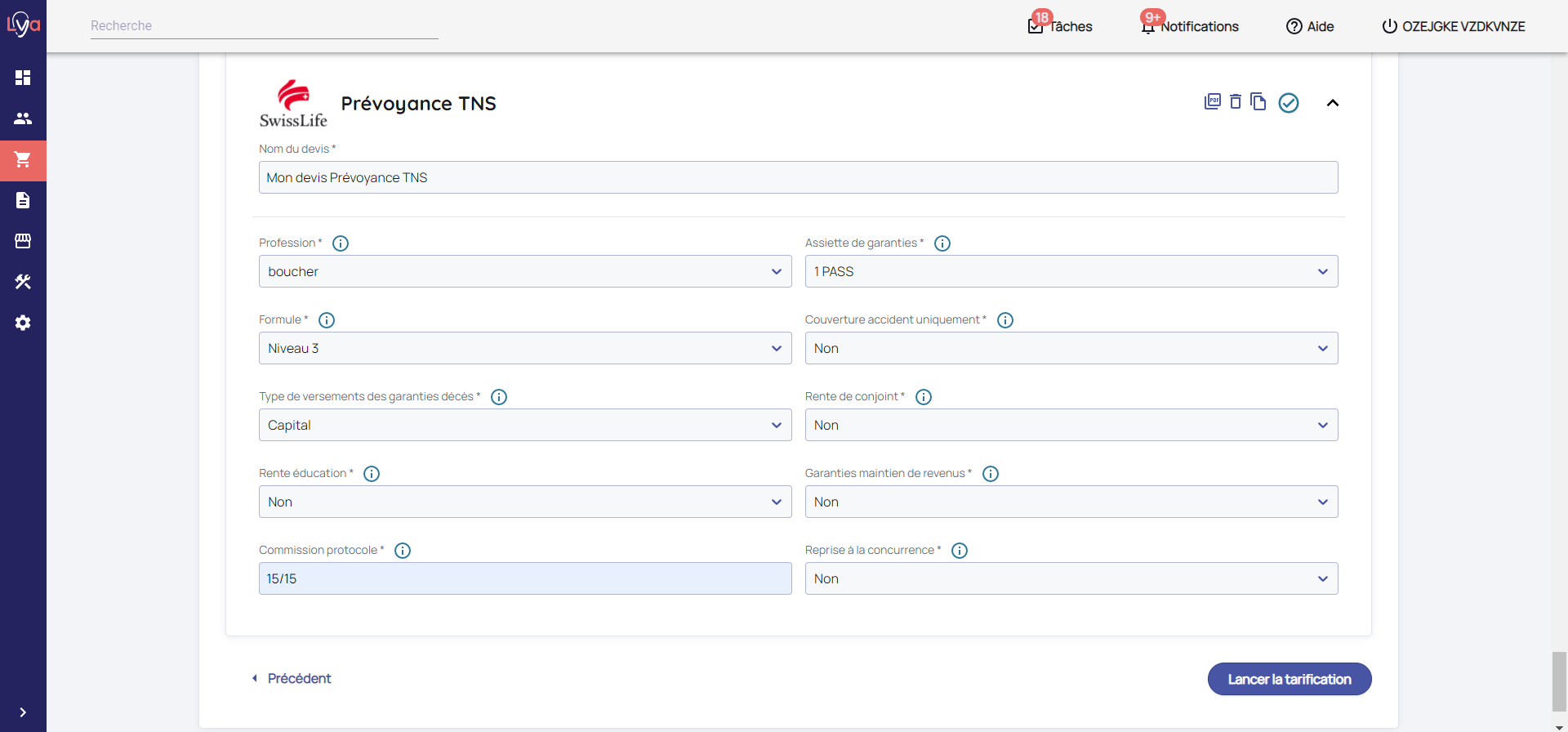Open the shopping cart sidebar icon

(23, 160)
